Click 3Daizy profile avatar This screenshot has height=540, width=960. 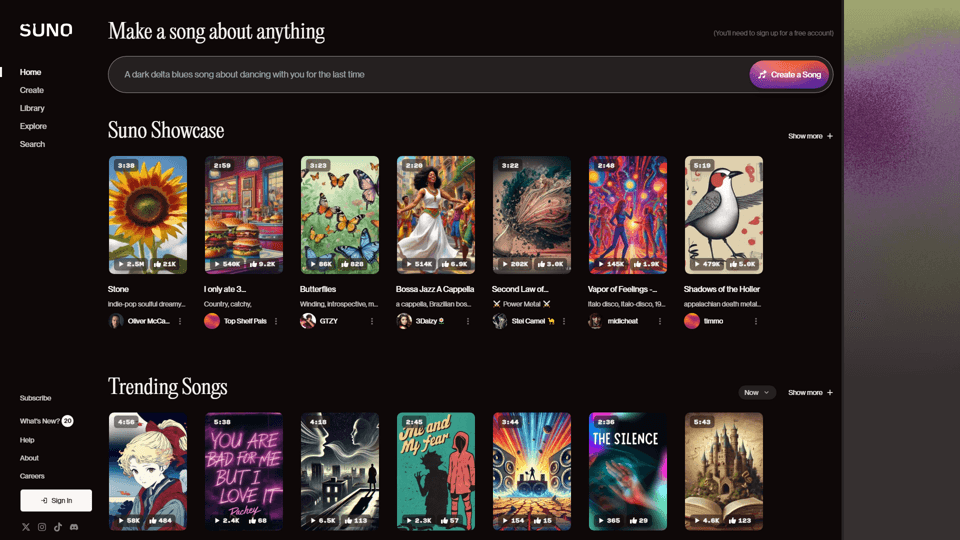(x=404, y=321)
